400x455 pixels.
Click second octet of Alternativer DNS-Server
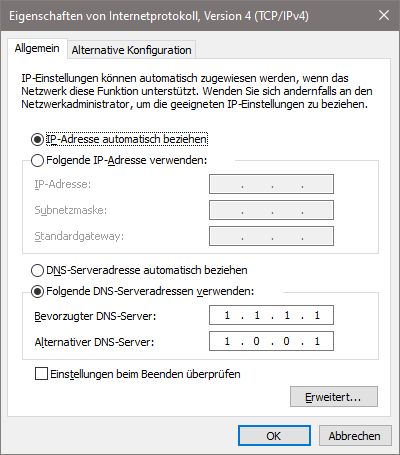pyautogui.click(x=256, y=341)
